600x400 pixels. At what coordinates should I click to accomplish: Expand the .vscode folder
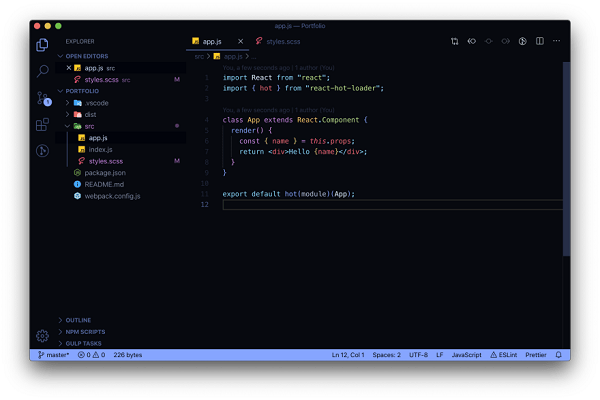tap(96, 103)
